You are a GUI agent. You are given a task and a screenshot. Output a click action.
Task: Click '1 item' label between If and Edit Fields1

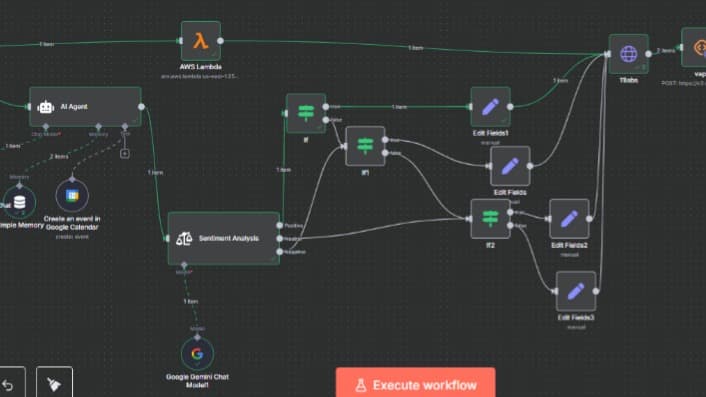coord(399,107)
